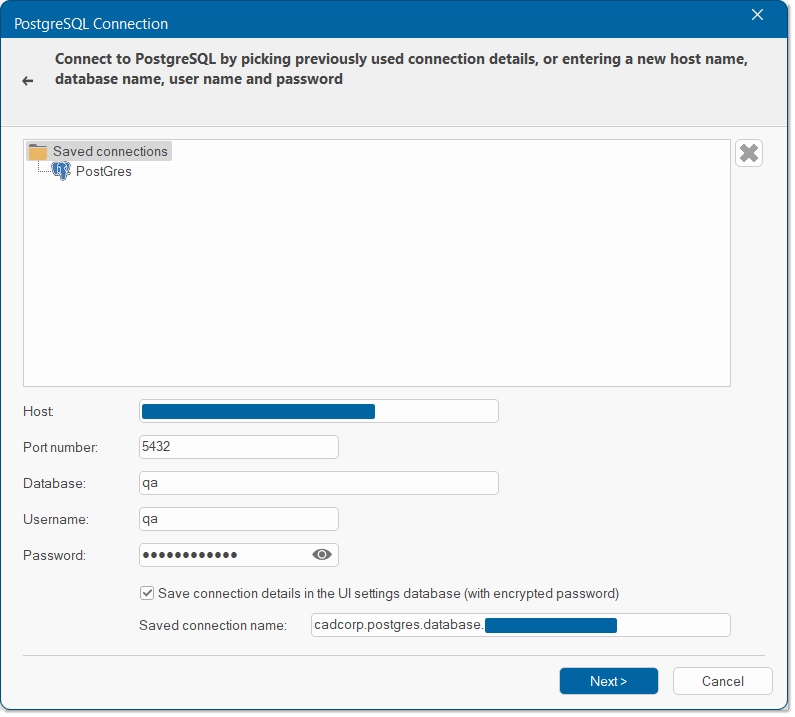Close the PostgreSQL Connection dialog
Screen dimensions: 795x717
tap(757, 15)
